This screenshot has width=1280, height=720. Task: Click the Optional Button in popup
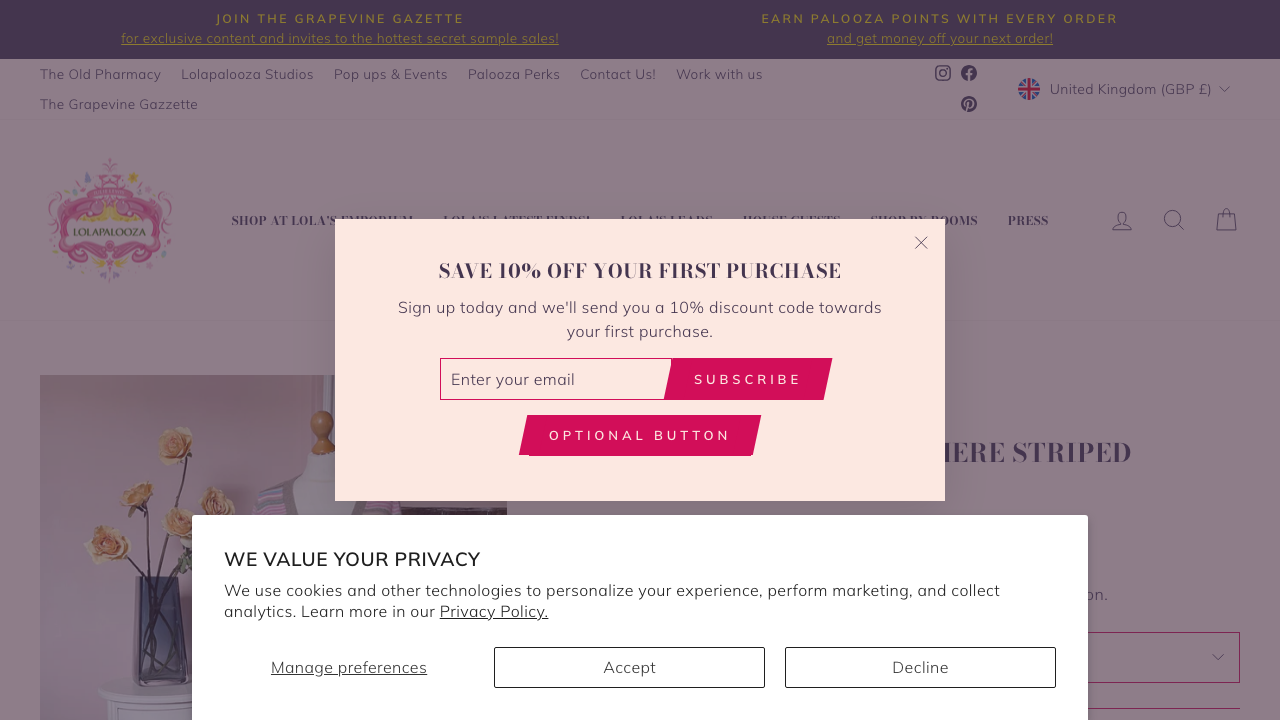pos(639,434)
